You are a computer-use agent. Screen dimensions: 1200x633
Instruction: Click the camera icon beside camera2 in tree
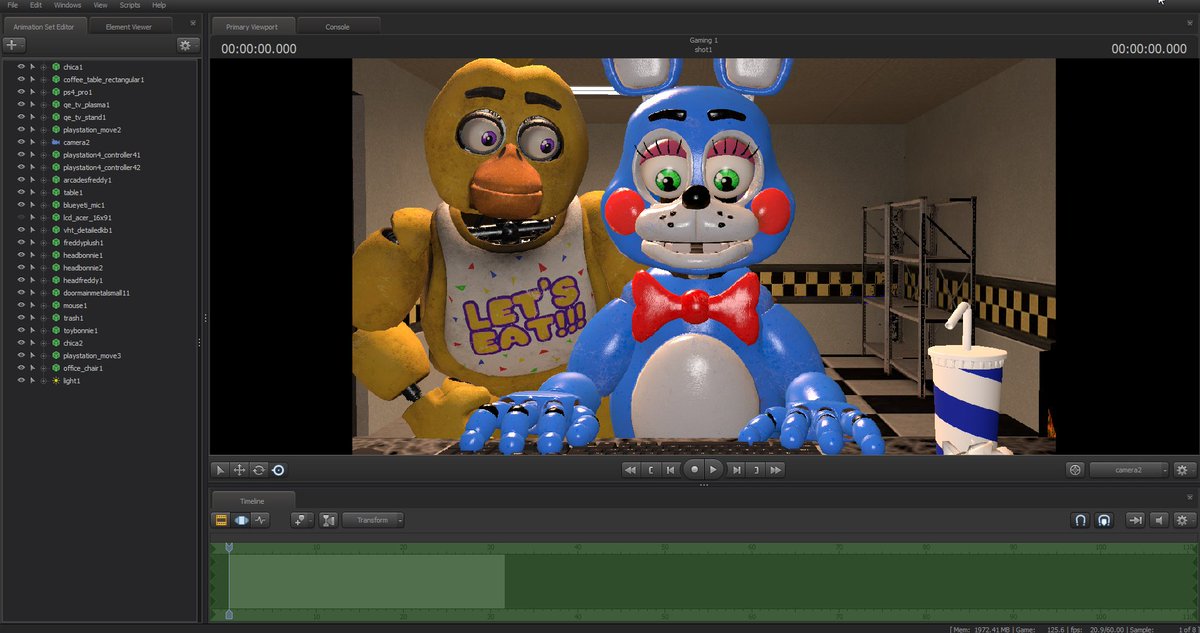click(56, 142)
